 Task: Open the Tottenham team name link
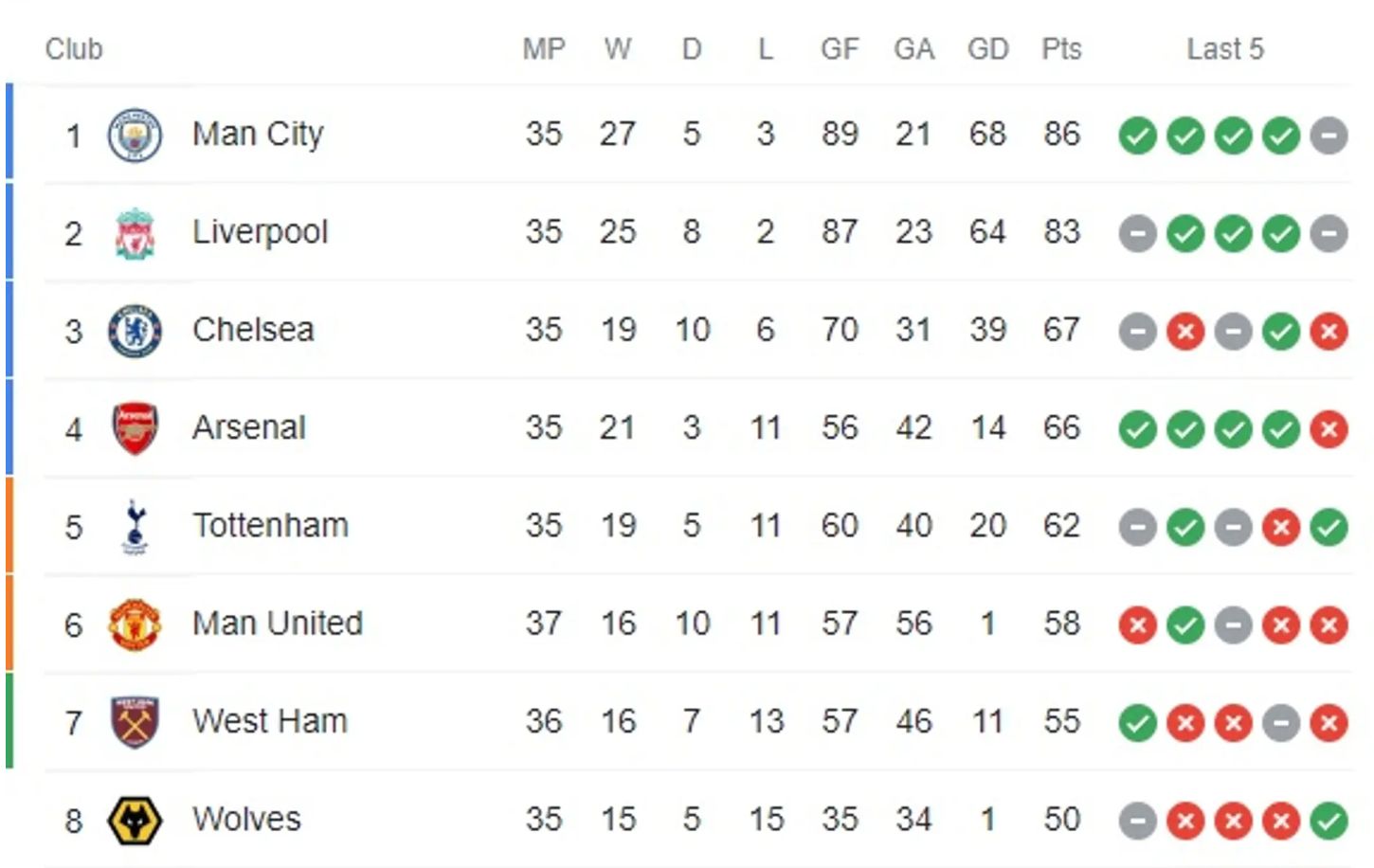(270, 526)
